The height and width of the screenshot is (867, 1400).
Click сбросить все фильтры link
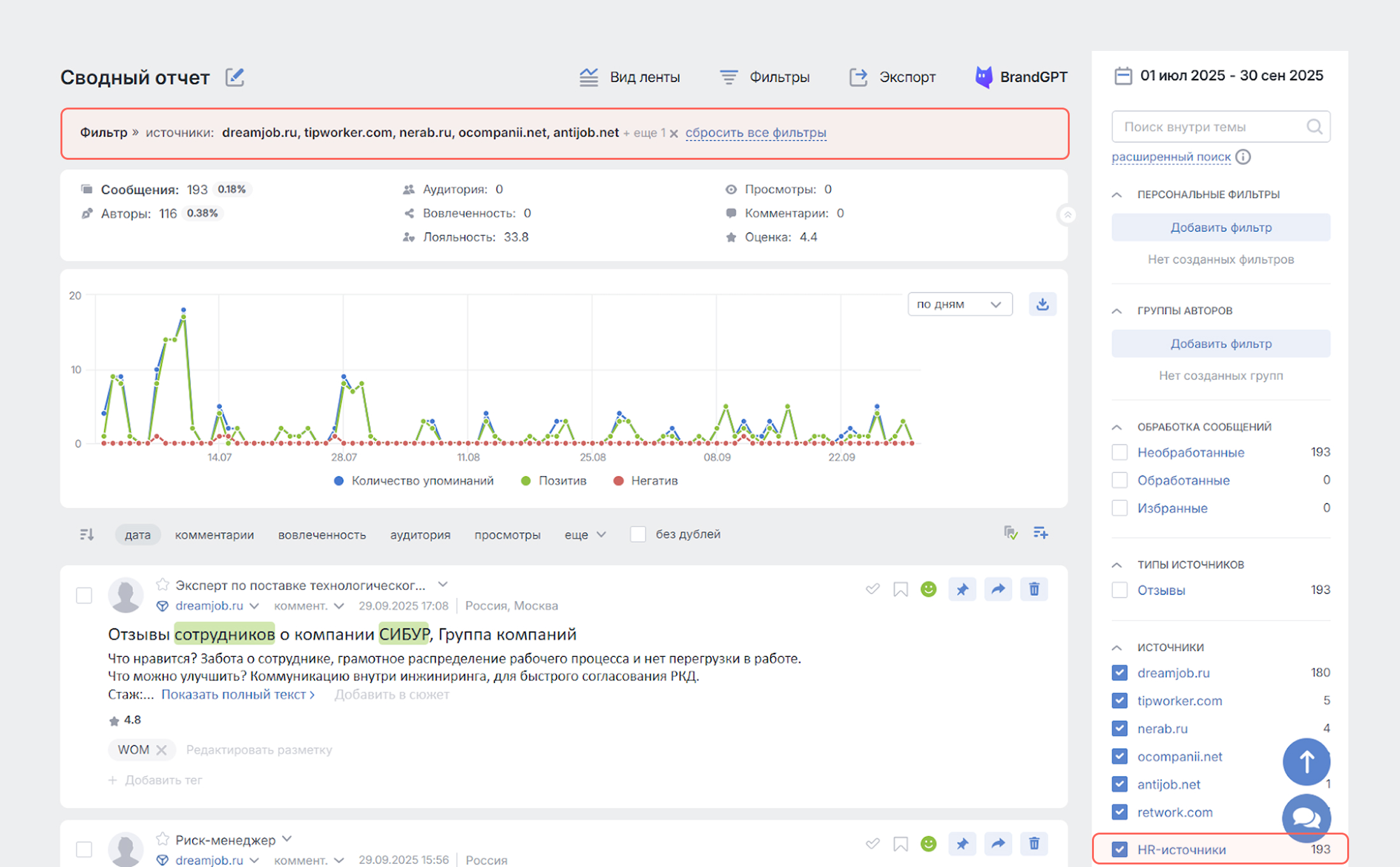click(755, 132)
